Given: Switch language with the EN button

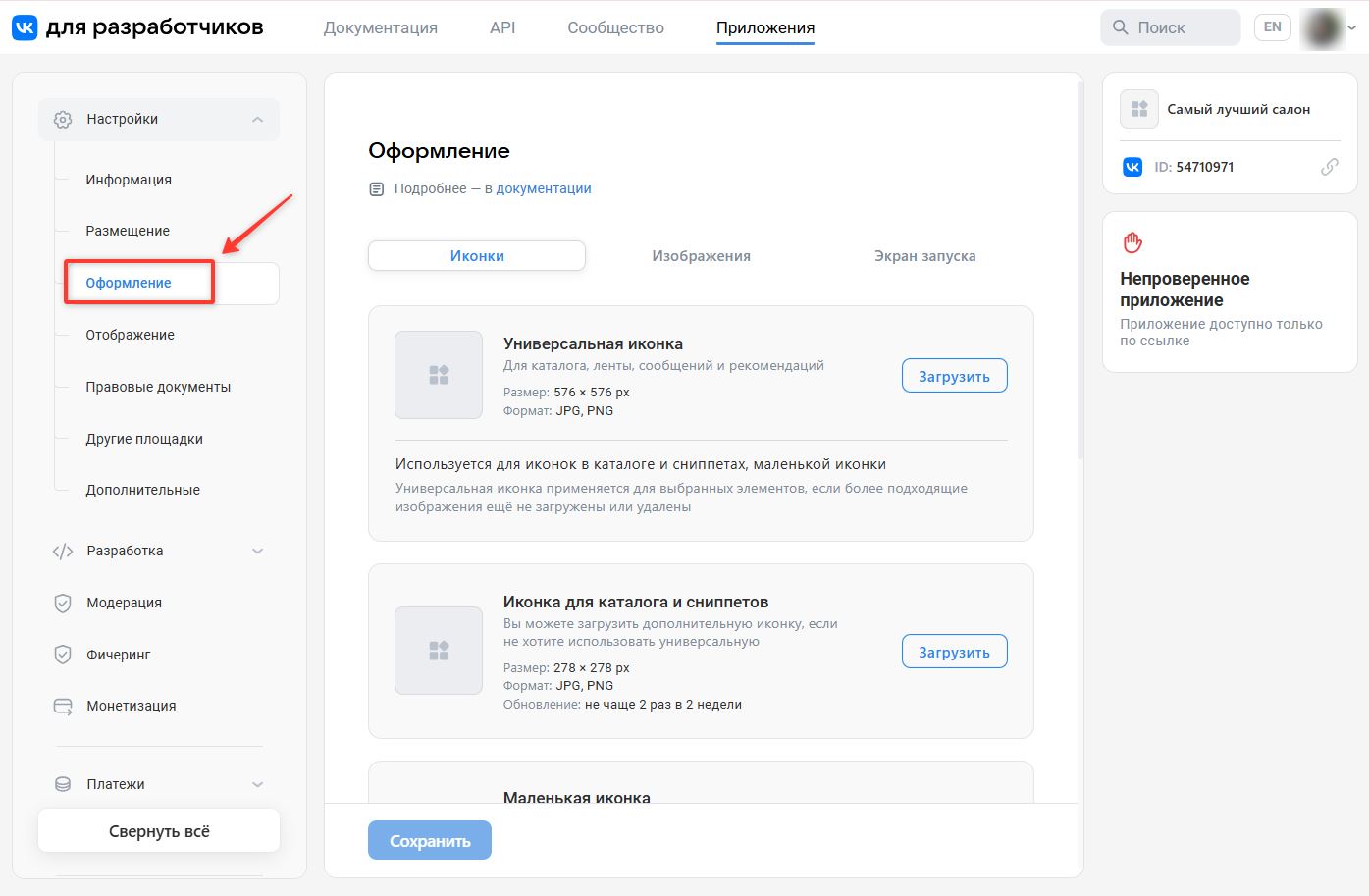Looking at the screenshot, I should coord(1273,27).
